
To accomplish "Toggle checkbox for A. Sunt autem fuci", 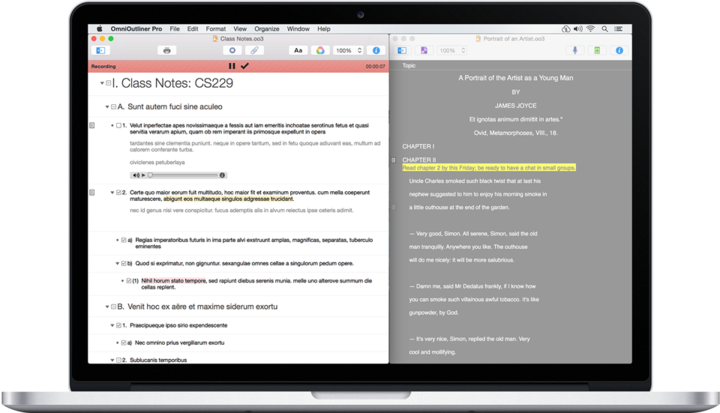I will point(113,107).
